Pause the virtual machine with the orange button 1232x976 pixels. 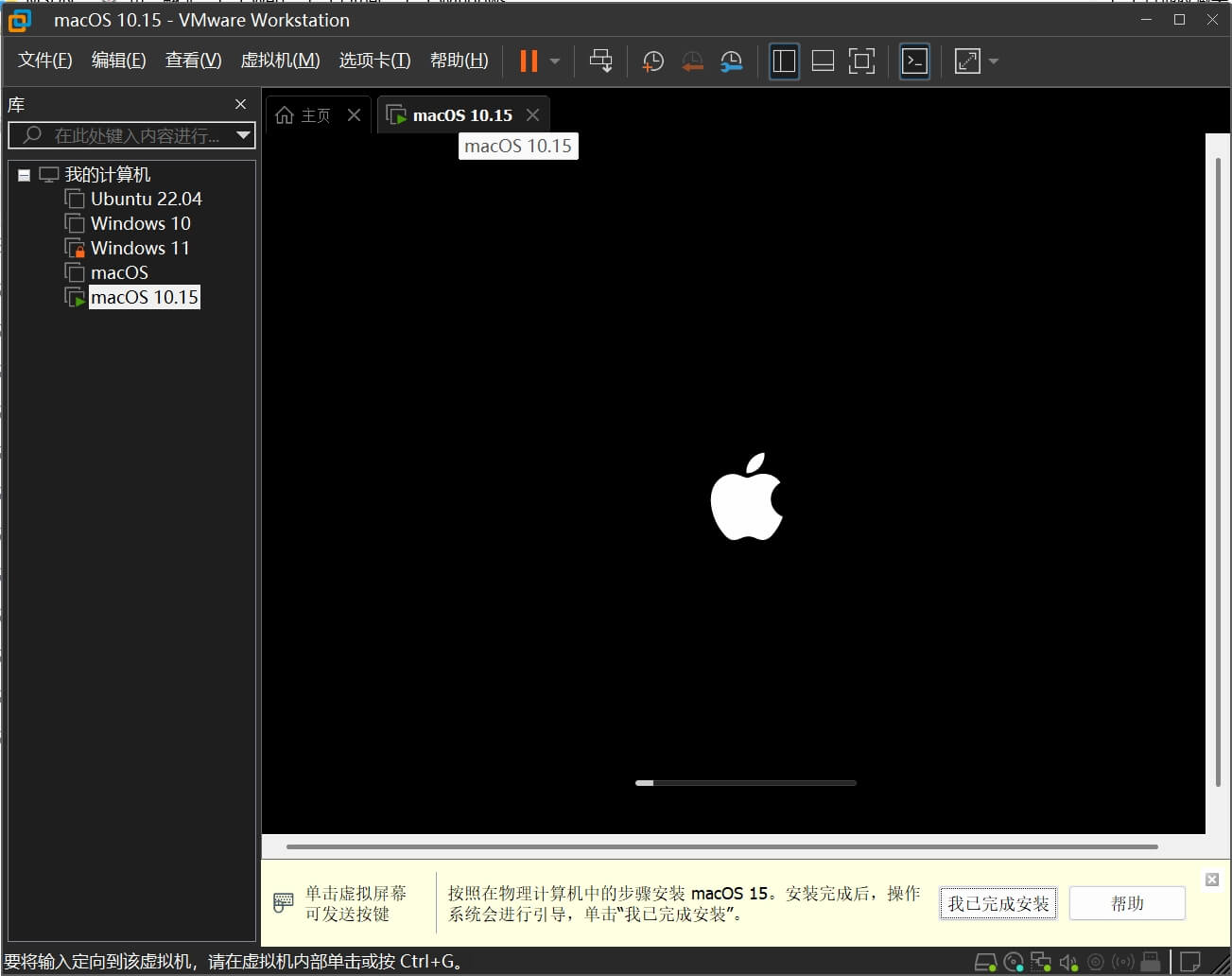point(529,61)
